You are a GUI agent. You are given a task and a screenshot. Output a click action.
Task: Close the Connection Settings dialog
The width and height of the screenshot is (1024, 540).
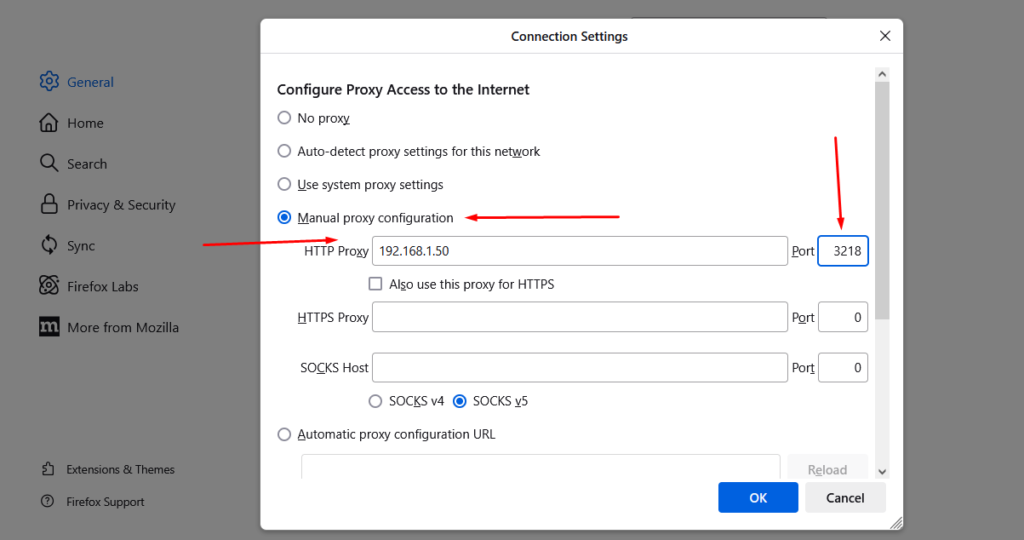coord(885,36)
